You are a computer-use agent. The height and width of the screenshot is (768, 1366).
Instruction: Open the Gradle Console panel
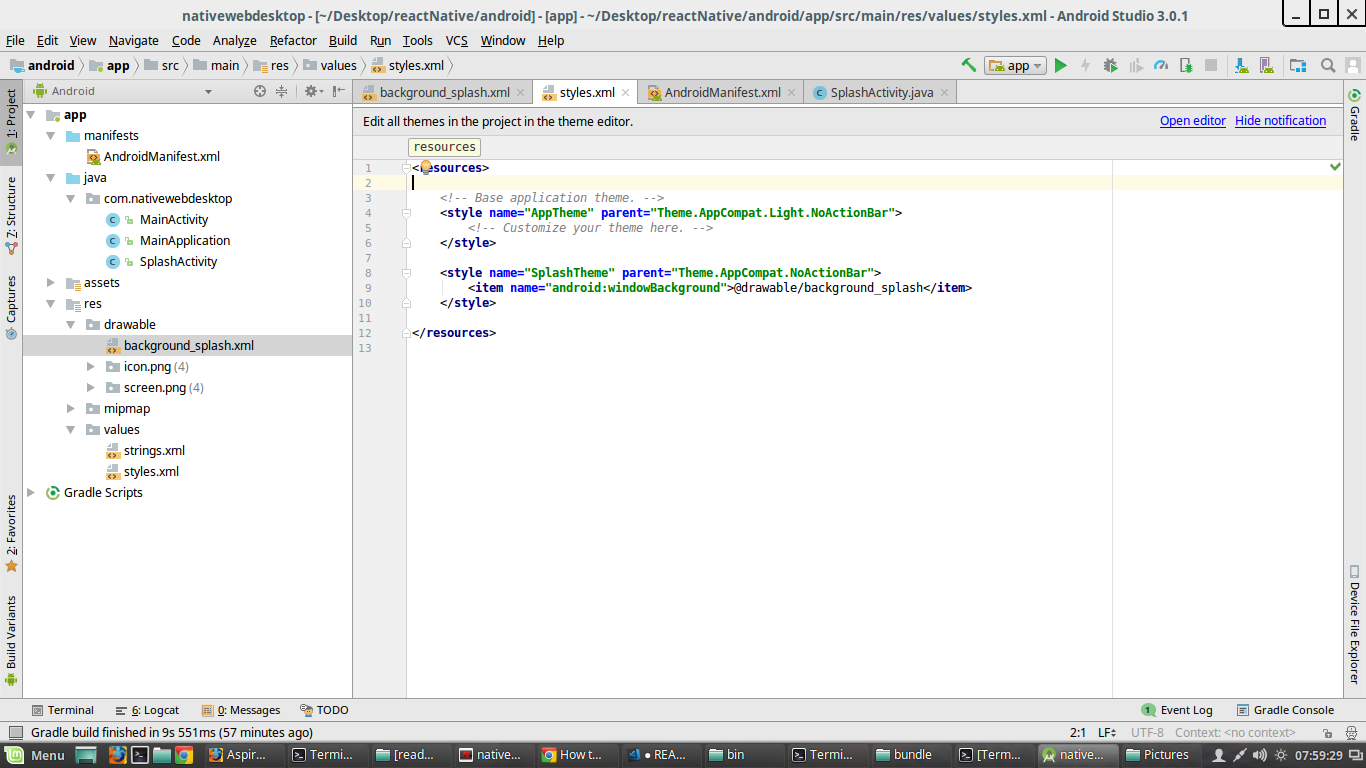(1285, 710)
